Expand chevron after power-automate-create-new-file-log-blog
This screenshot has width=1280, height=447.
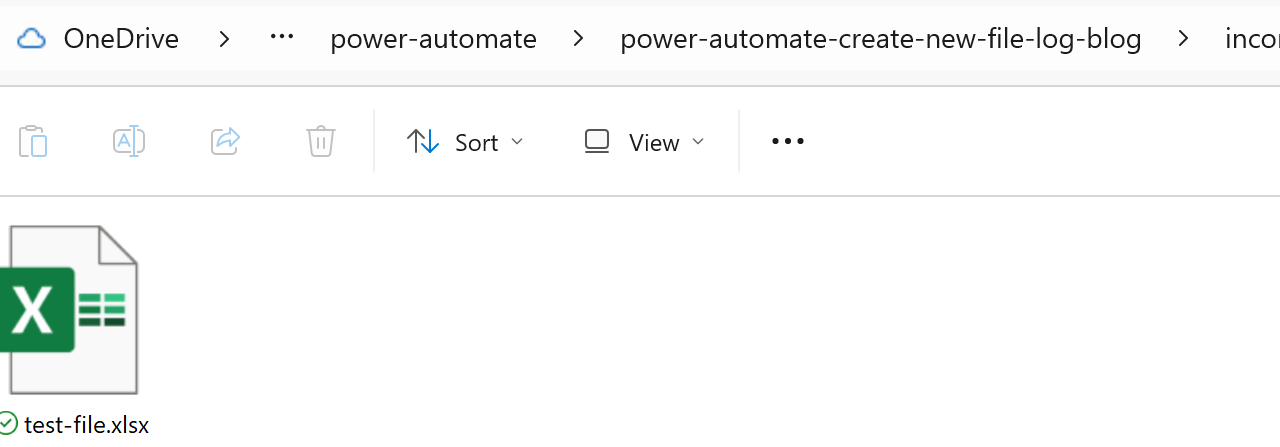pyautogui.click(x=1184, y=39)
